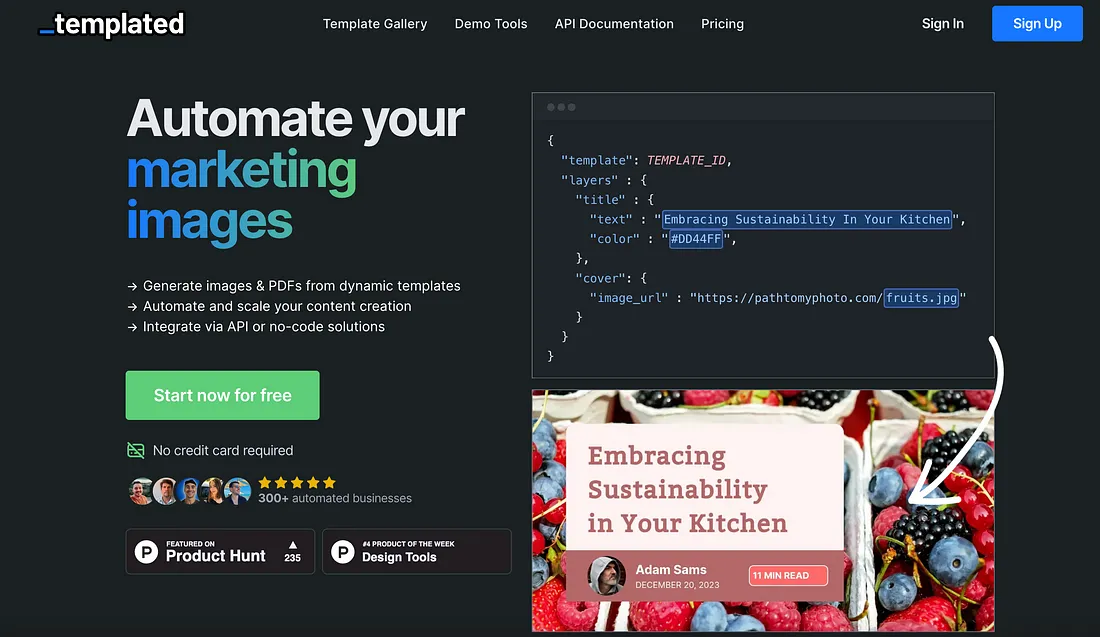Open #4 Product of the Week badge
Viewport: 1100px width, 637px height.
click(x=417, y=551)
